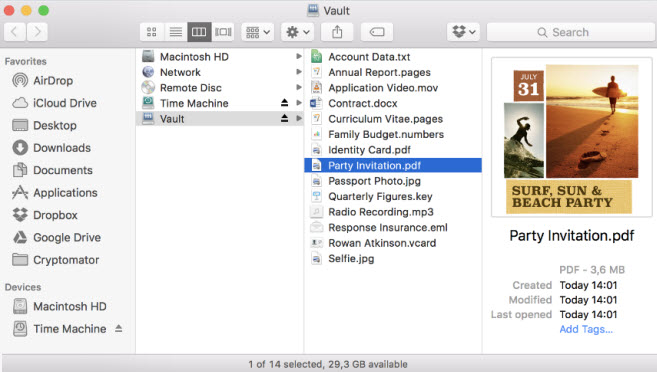The width and height of the screenshot is (657, 372).
Task: Select the Response Insurance.eml file
Action: coord(393,227)
